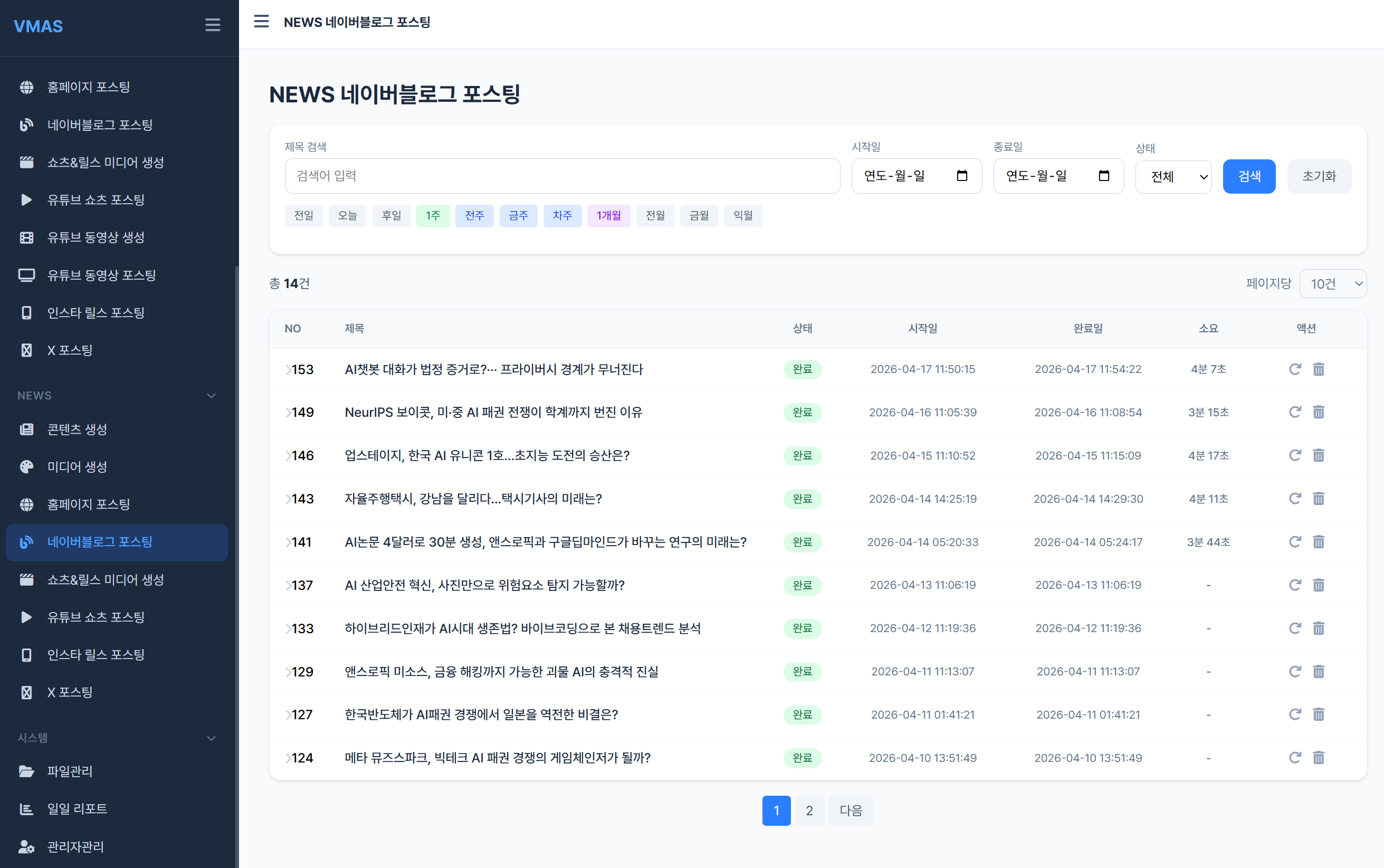Click the retry icon for row 141
The image size is (1384, 868).
(1294, 542)
